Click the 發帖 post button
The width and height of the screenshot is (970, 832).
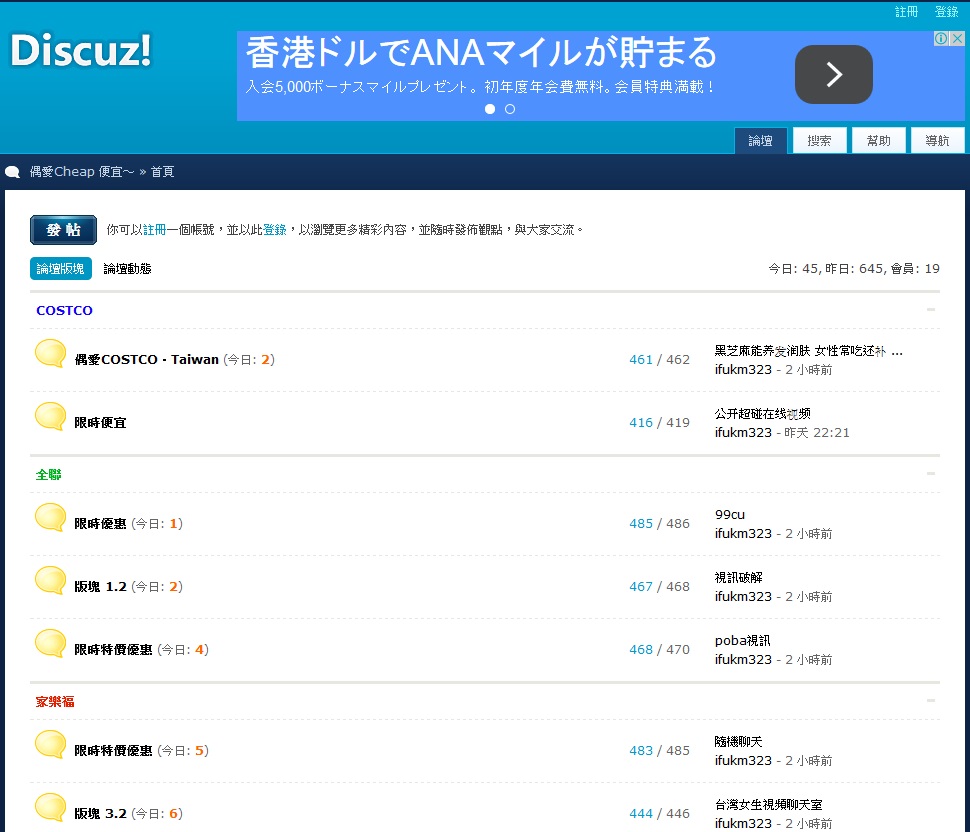tap(63, 230)
